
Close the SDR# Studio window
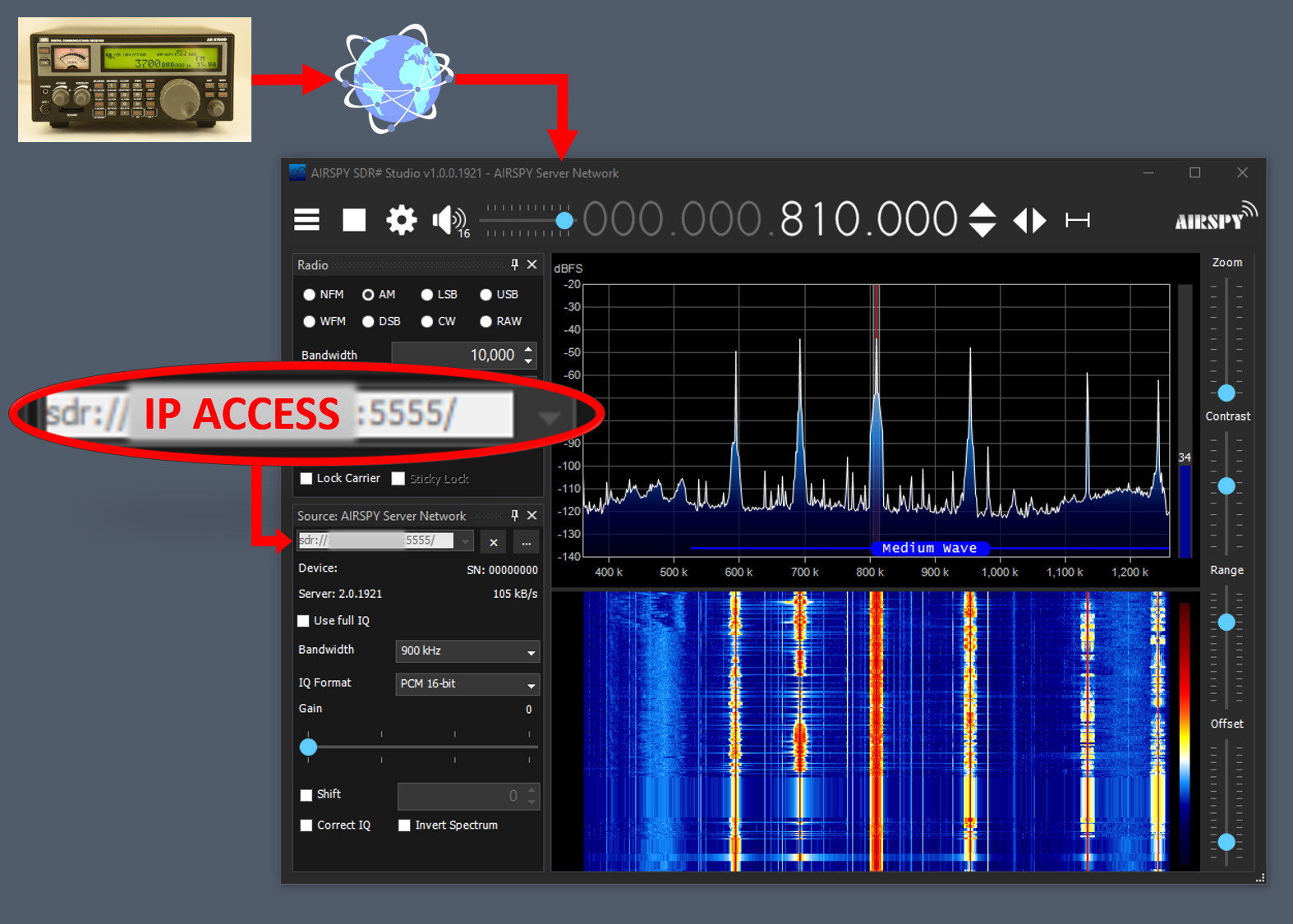(1242, 172)
